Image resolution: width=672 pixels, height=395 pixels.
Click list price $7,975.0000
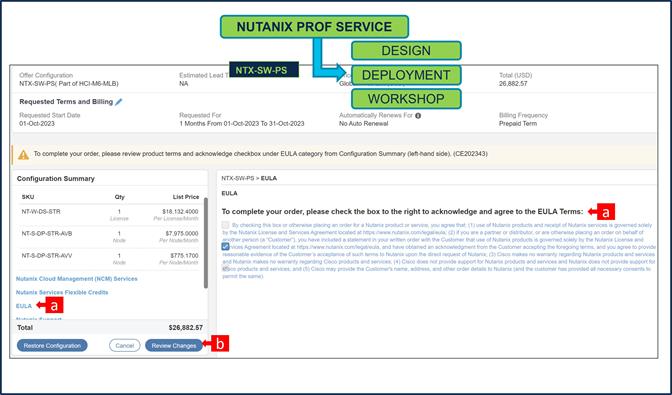182,233
